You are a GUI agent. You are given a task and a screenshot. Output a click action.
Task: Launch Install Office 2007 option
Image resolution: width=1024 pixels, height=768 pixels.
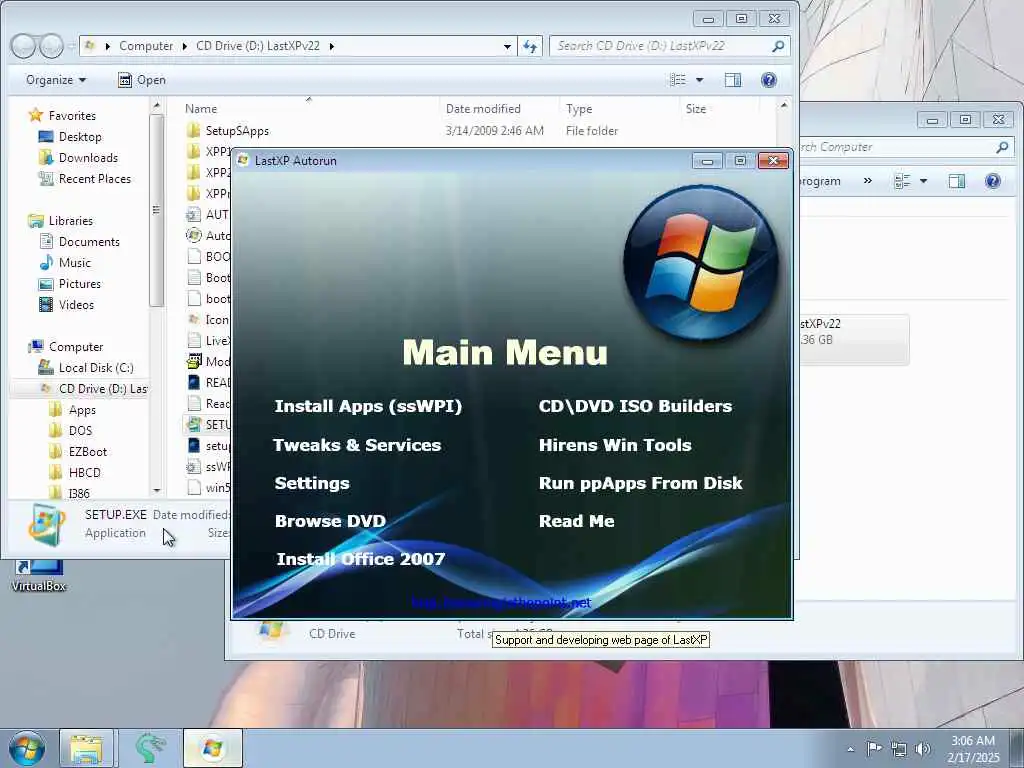(x=360, y=559)
